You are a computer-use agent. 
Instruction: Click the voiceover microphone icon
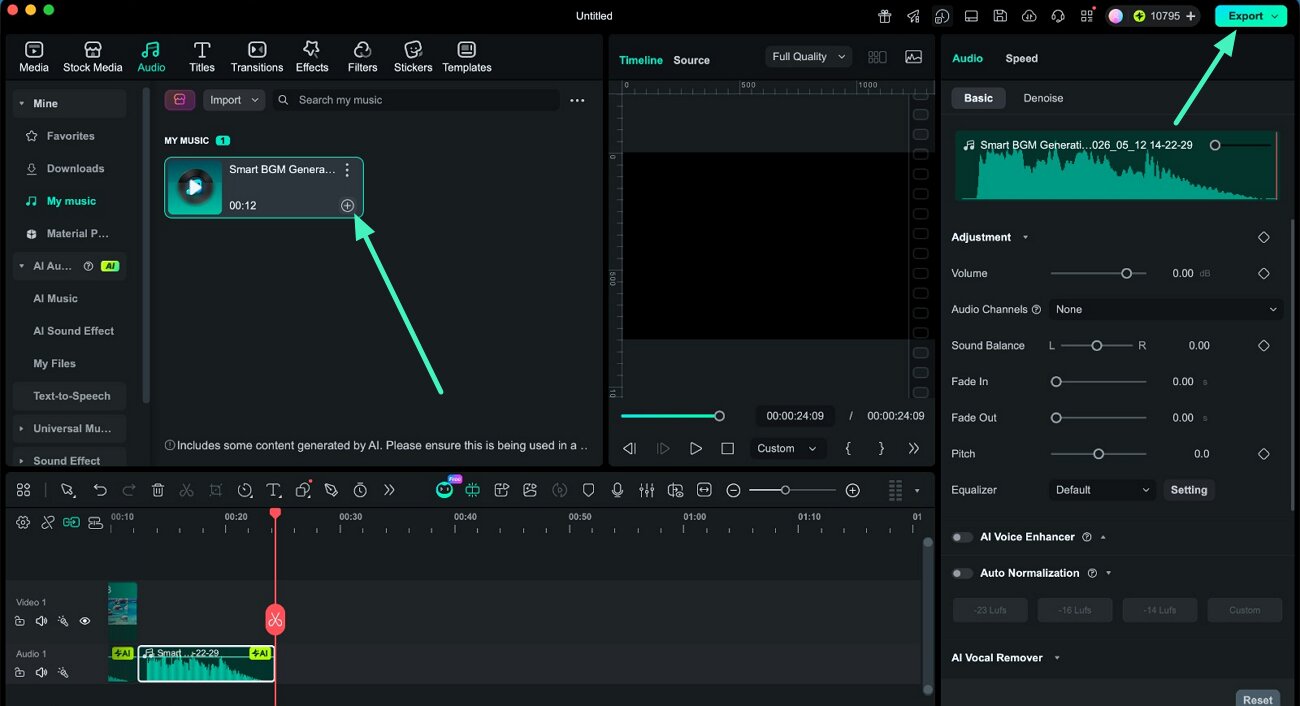click(x=617, y=490)
